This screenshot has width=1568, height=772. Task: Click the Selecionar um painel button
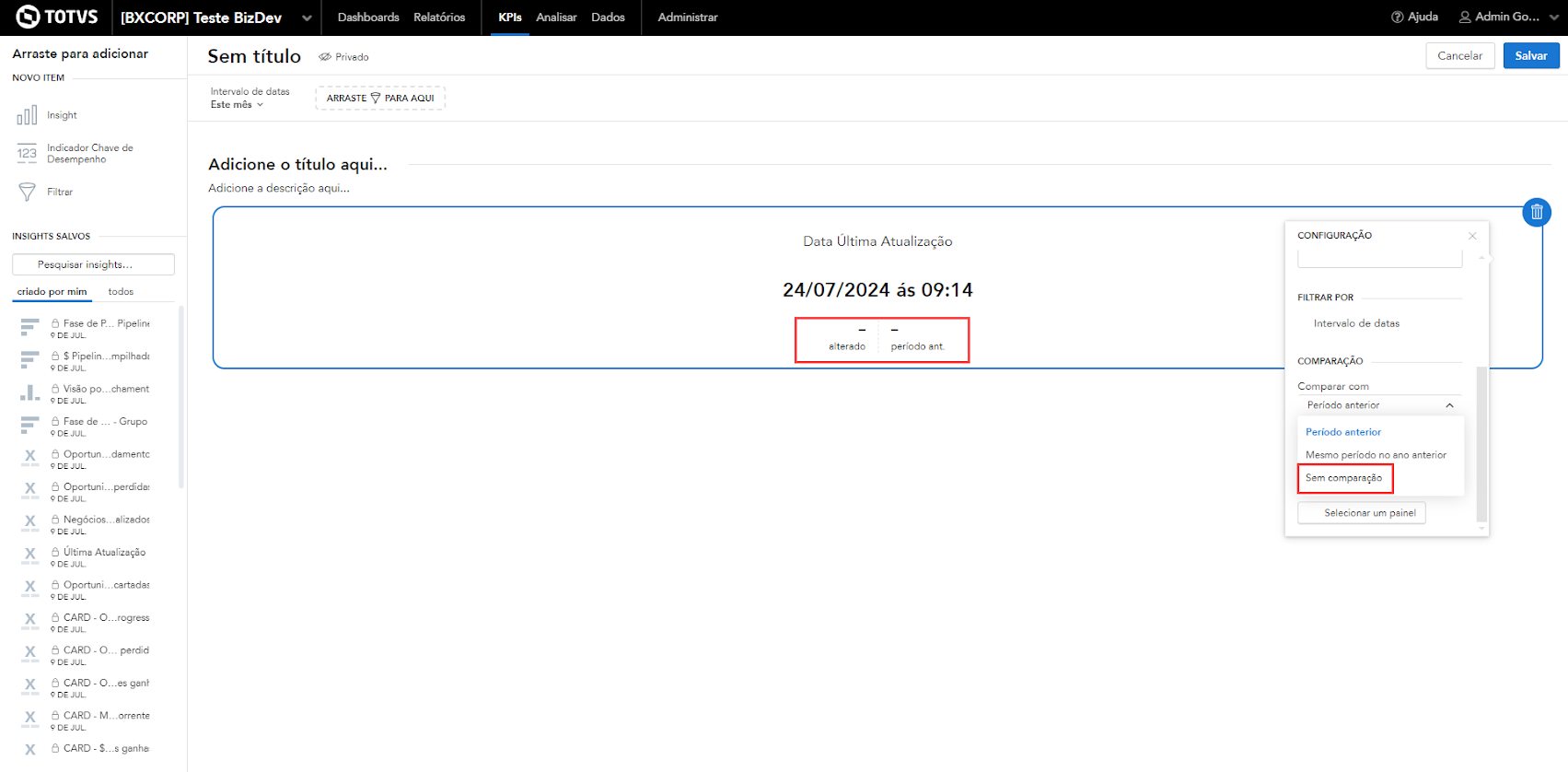[x=1362, y=513]
